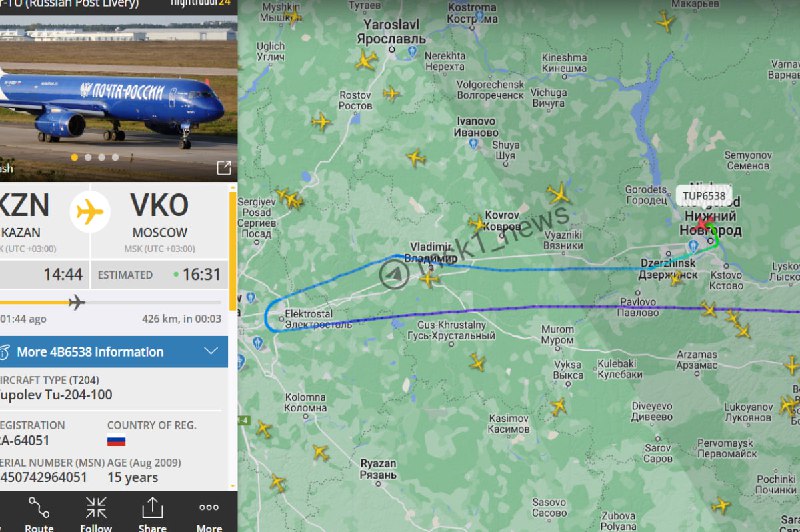800x532 pixels.
Task: Open the Share icon
Action: 152,514
